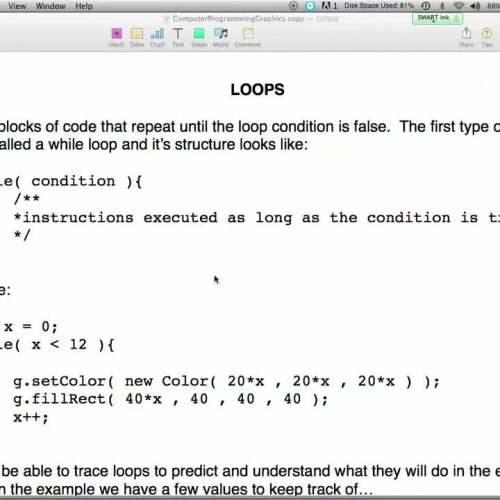Click the volume speaker icon
This screenshot has width=500, height=500.
475,6
